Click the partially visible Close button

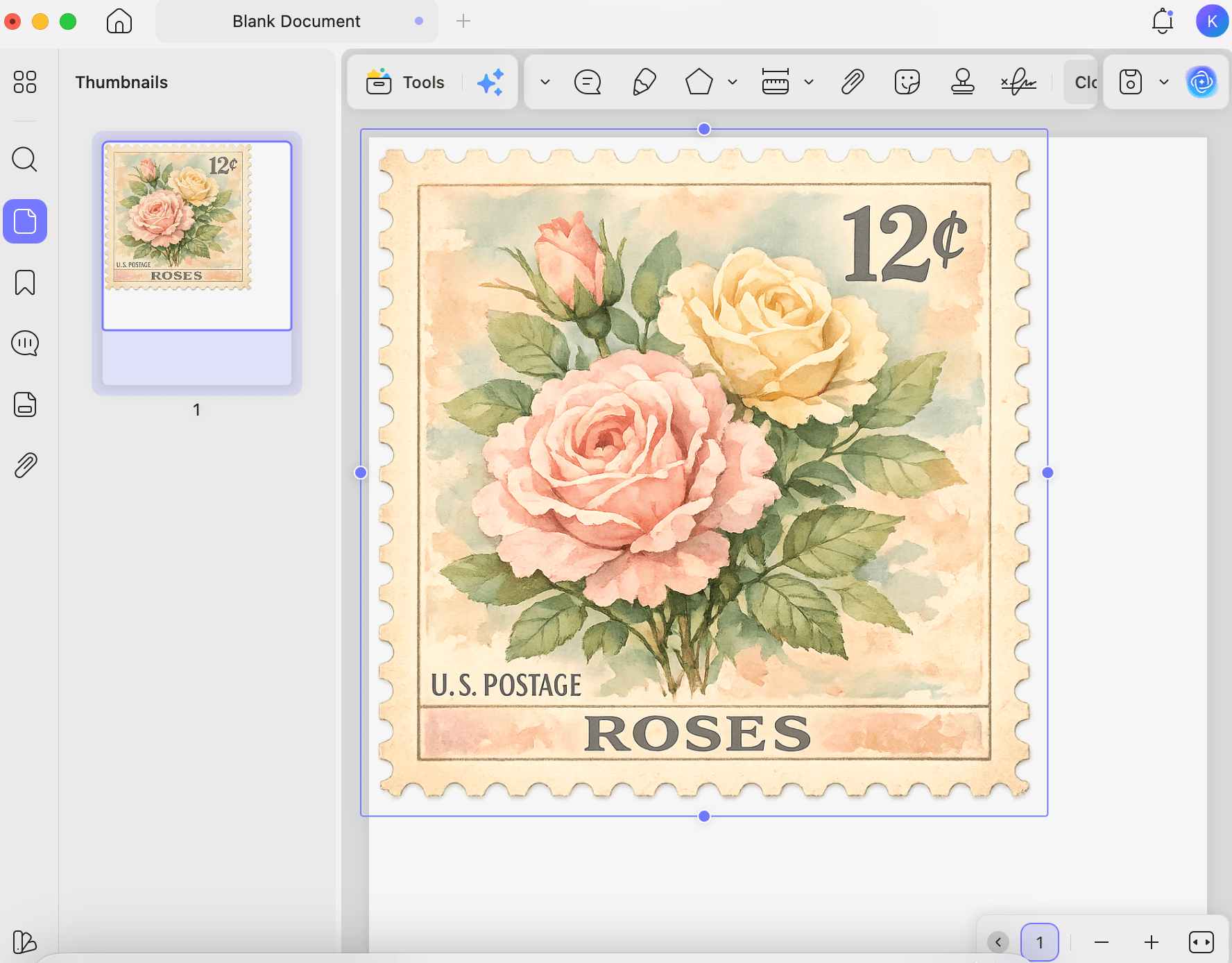[x=1081, y=83]
